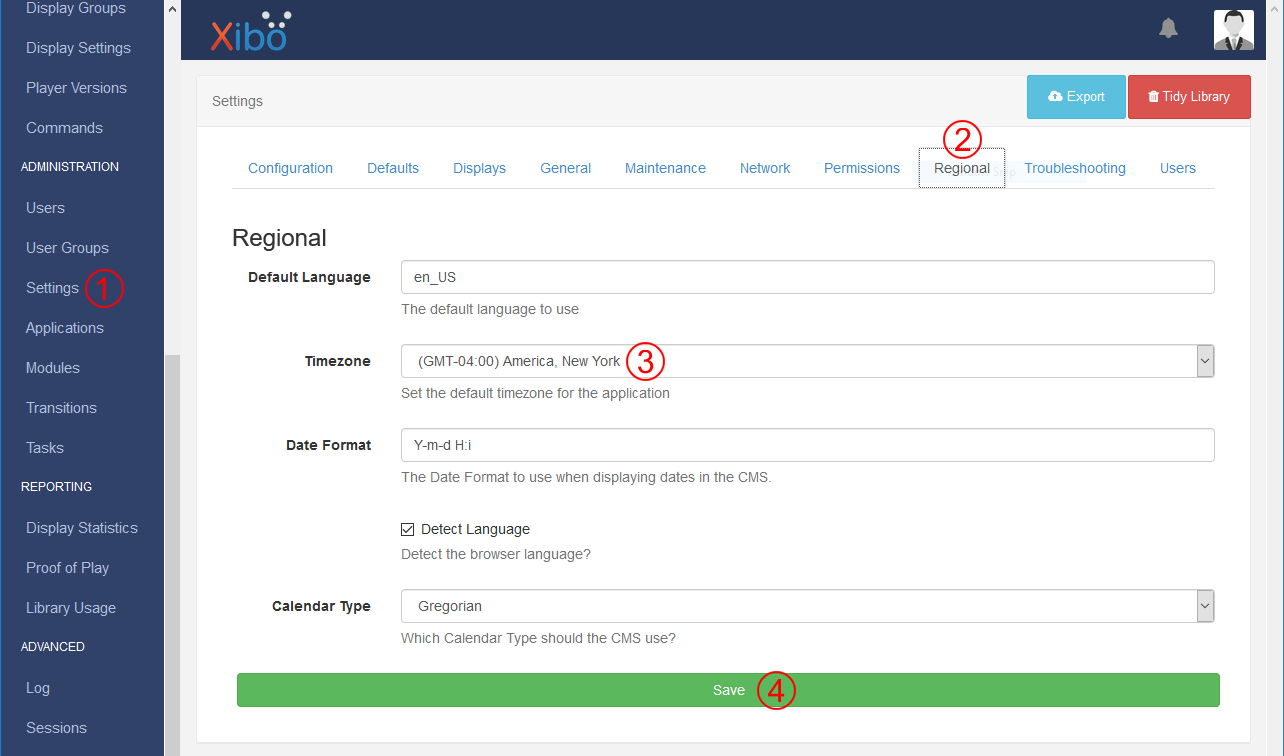Switch to the Permissions tab
This screenshot has width=1284, height=756.
[862, 168]
